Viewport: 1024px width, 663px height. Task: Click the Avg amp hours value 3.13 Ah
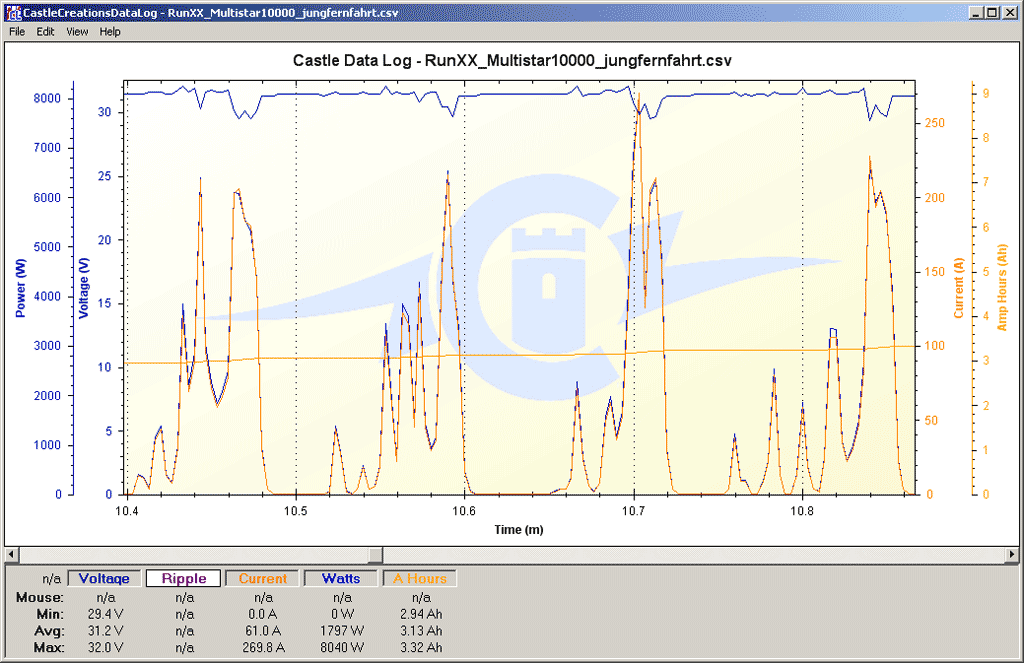point(421,631)
